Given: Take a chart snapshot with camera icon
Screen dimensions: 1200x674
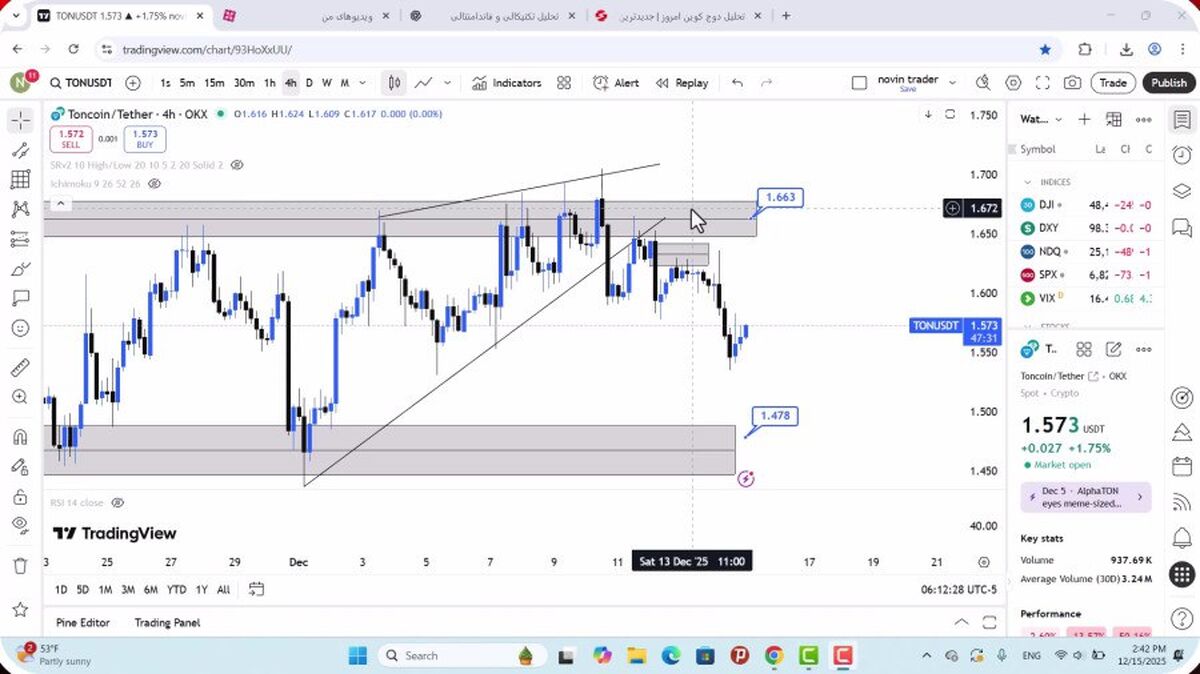Looking at the screenshot, I should [x=1072, y=83].
